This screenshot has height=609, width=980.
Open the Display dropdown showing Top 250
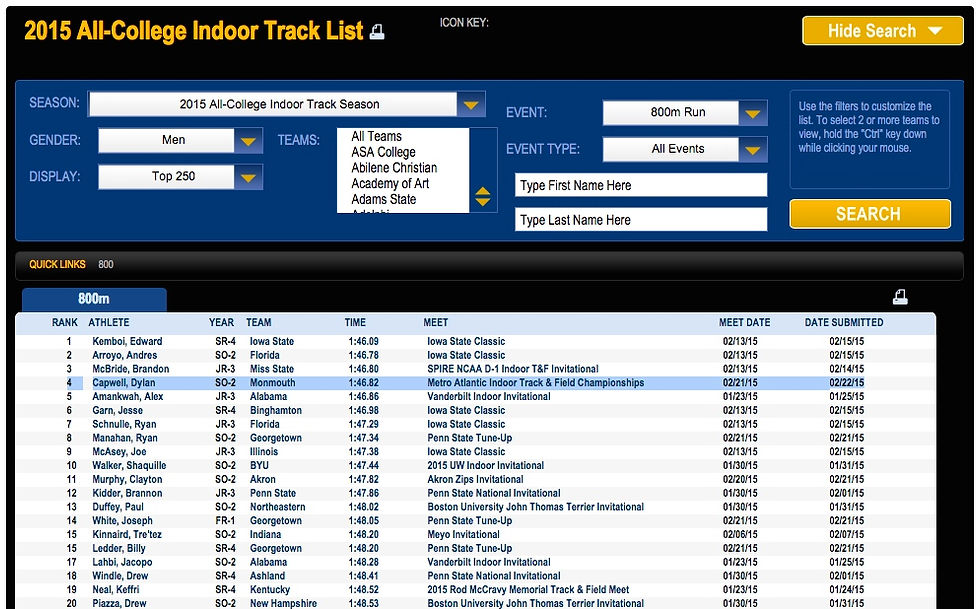point(180,177)
